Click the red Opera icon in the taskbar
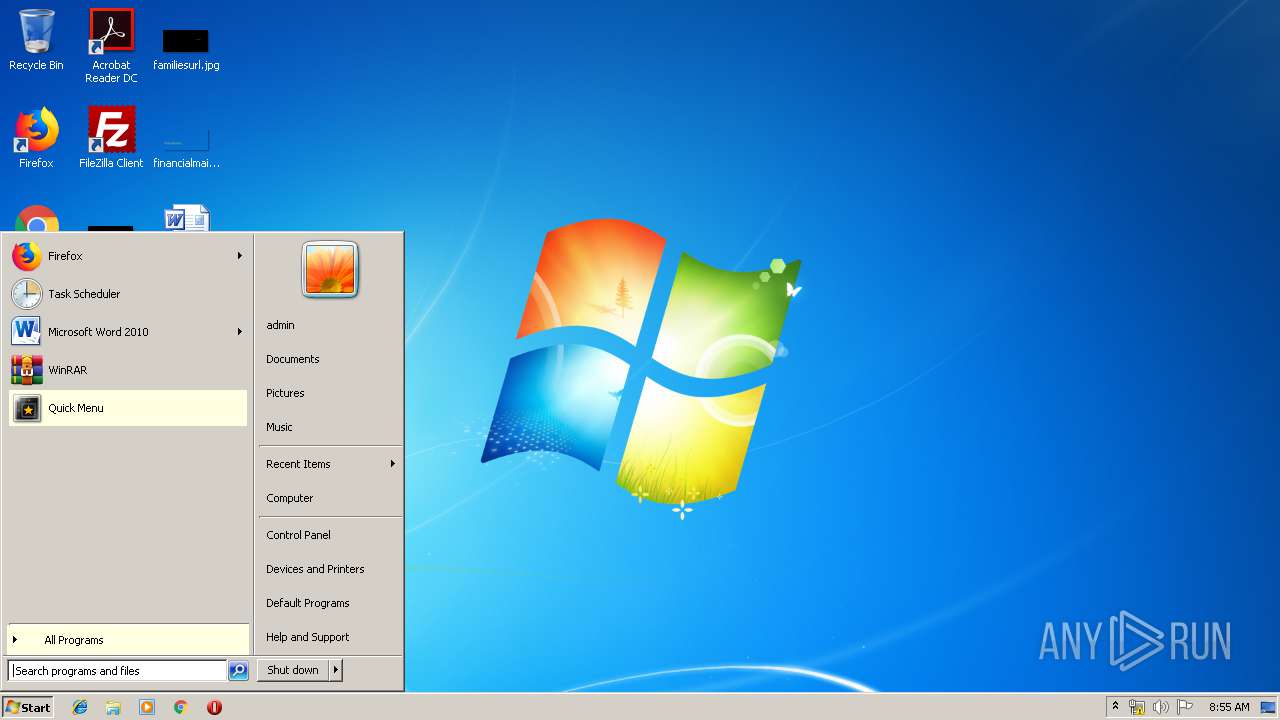Image resolution: width=1280 pixels, height=720 pixels. pyautogui.click(x=214, y=707)
